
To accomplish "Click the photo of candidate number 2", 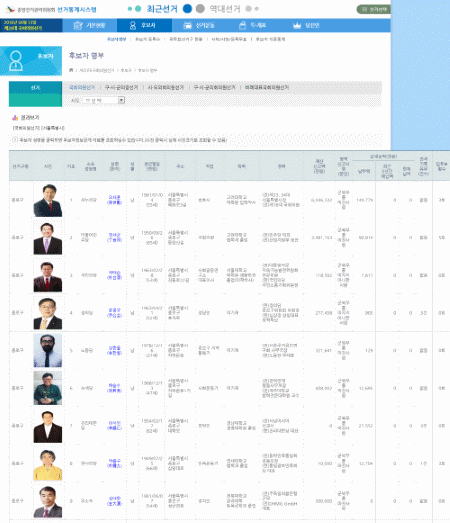I will pos(48,238).
